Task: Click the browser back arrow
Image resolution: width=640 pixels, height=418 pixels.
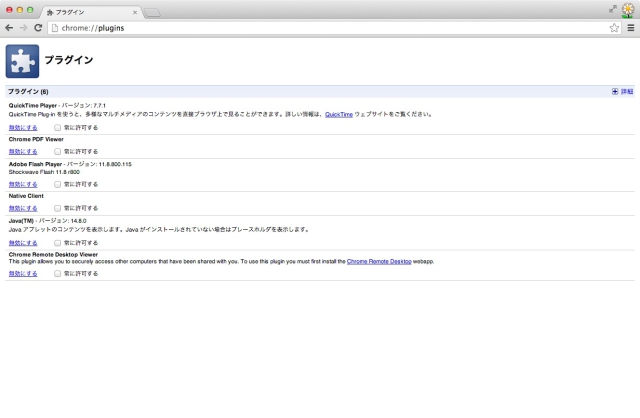Action: 9,28
